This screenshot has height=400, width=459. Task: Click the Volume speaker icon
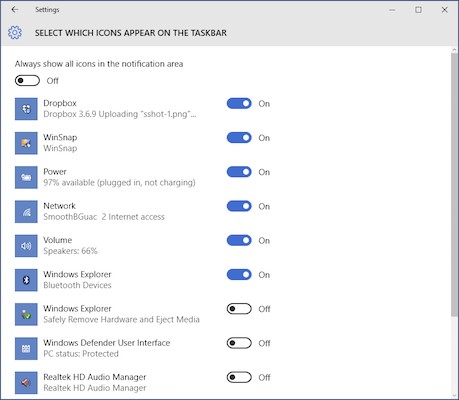26,246
